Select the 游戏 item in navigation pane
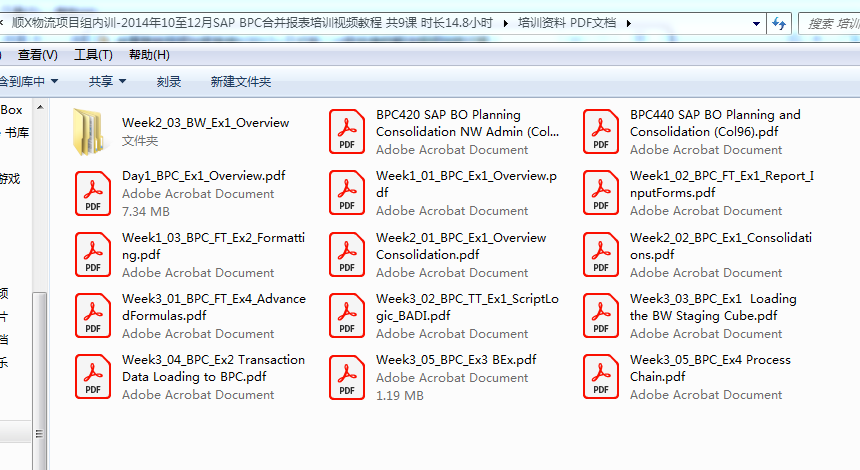This screenshot has height=470, width=860. pos(10,179)
